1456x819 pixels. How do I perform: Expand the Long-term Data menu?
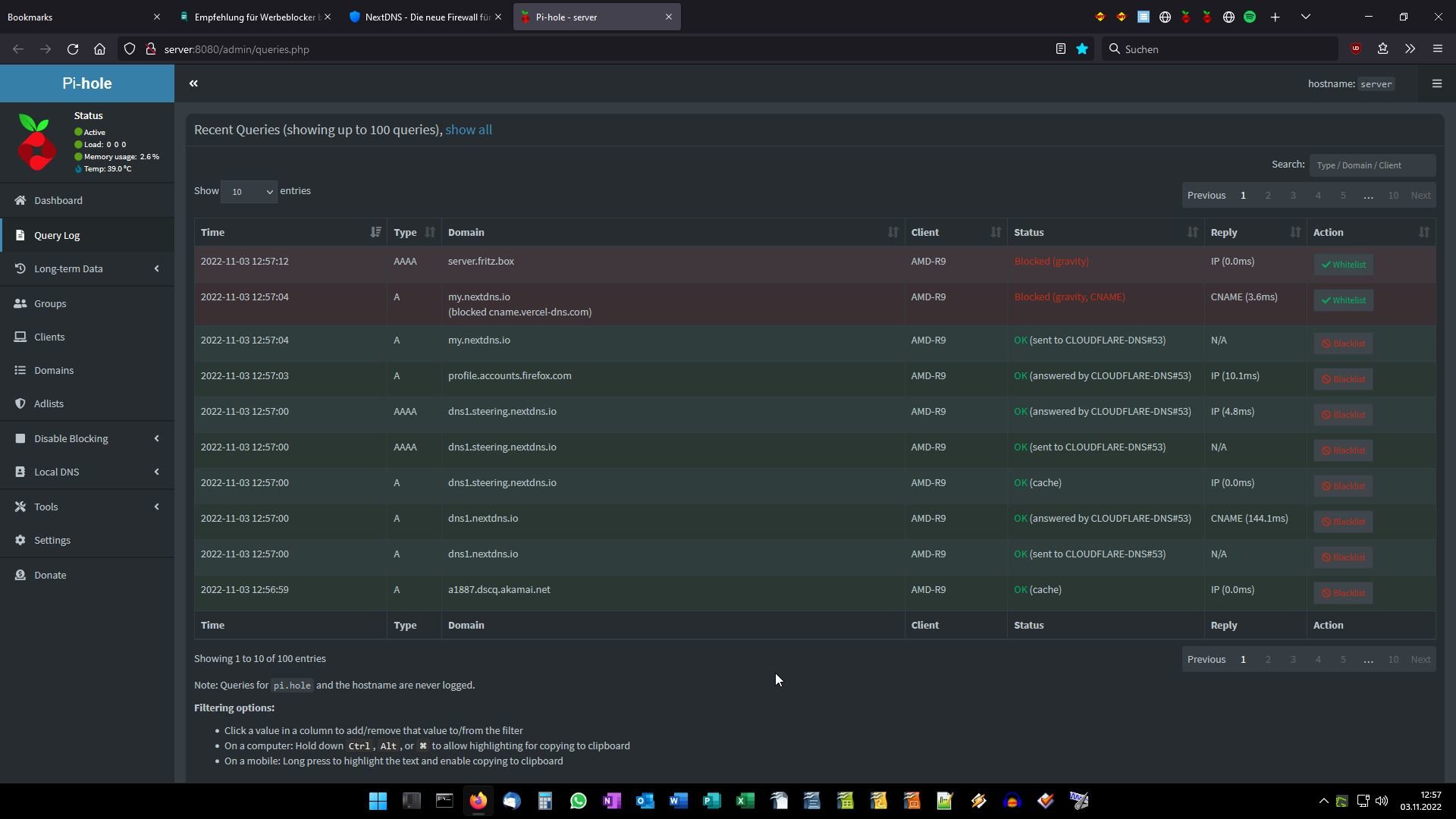(87, 268)
